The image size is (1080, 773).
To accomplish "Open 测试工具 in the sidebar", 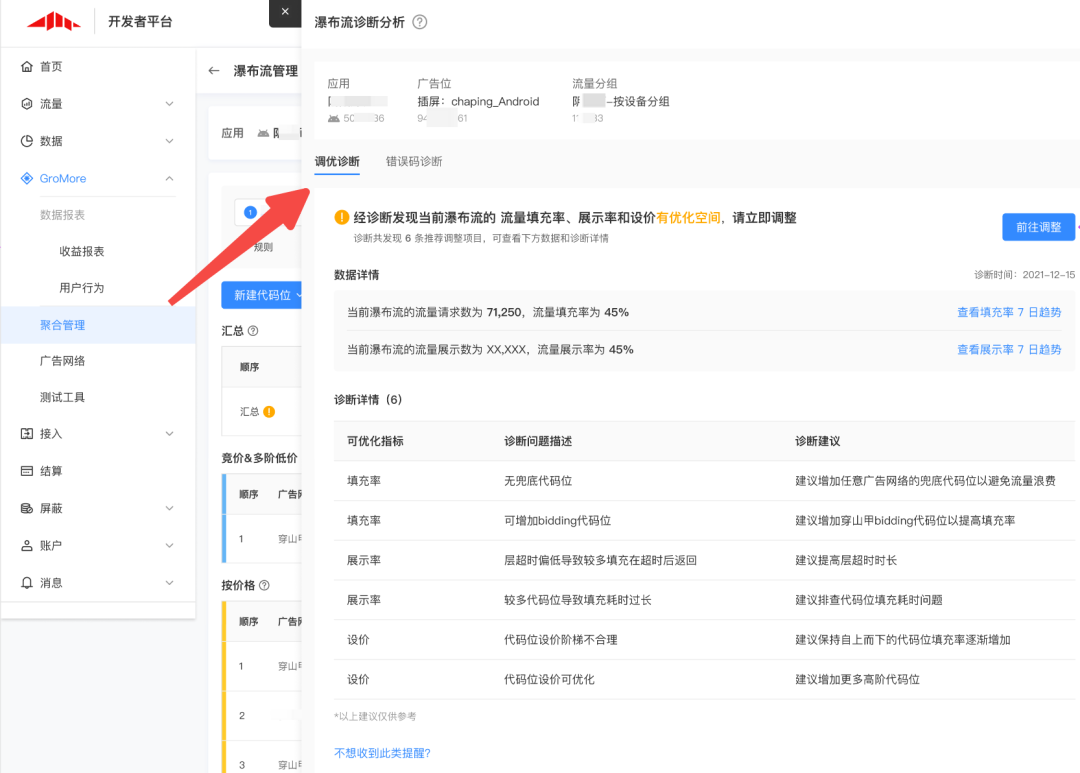I will click(63, 398).
